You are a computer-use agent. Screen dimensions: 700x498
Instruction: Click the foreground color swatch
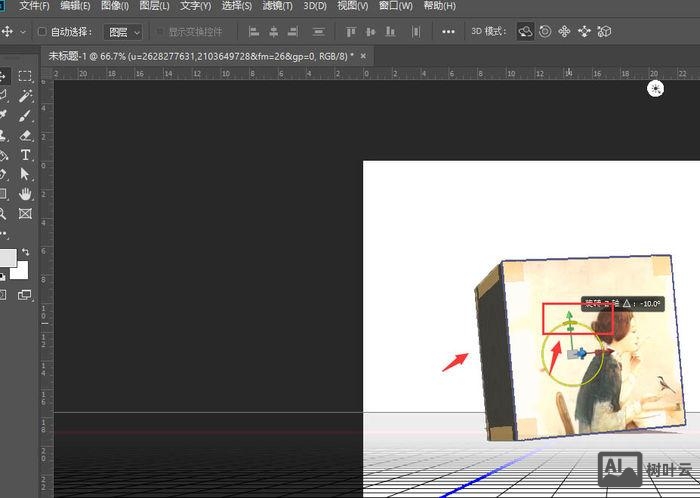(8, 258)
